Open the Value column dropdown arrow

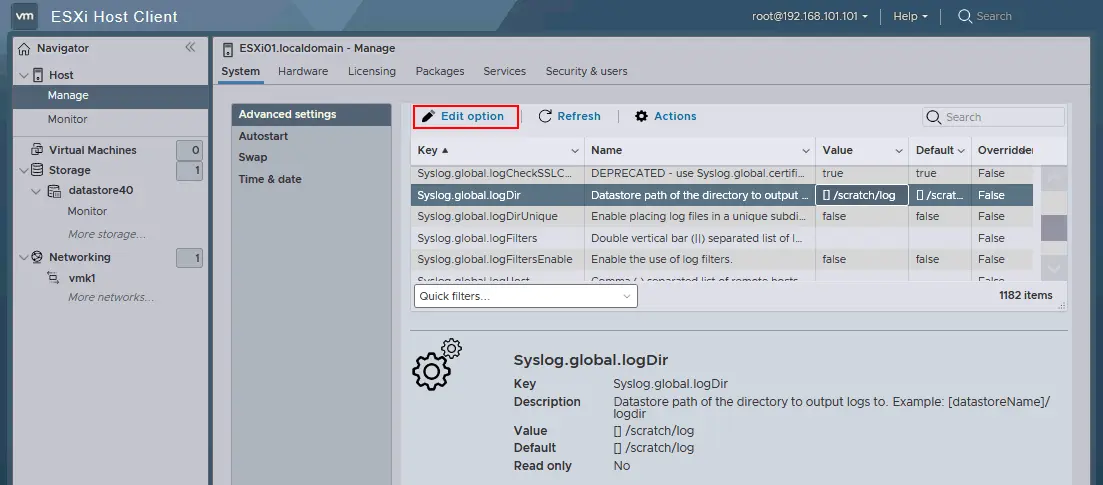pyautogui.click(x=899, y=151)
